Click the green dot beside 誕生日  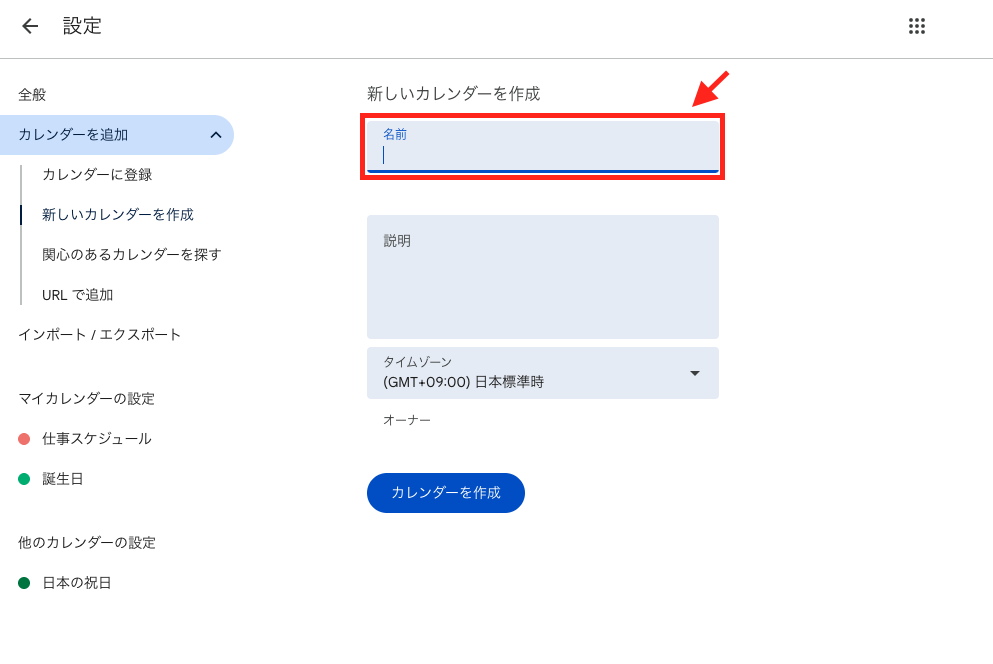pos(24,479)
